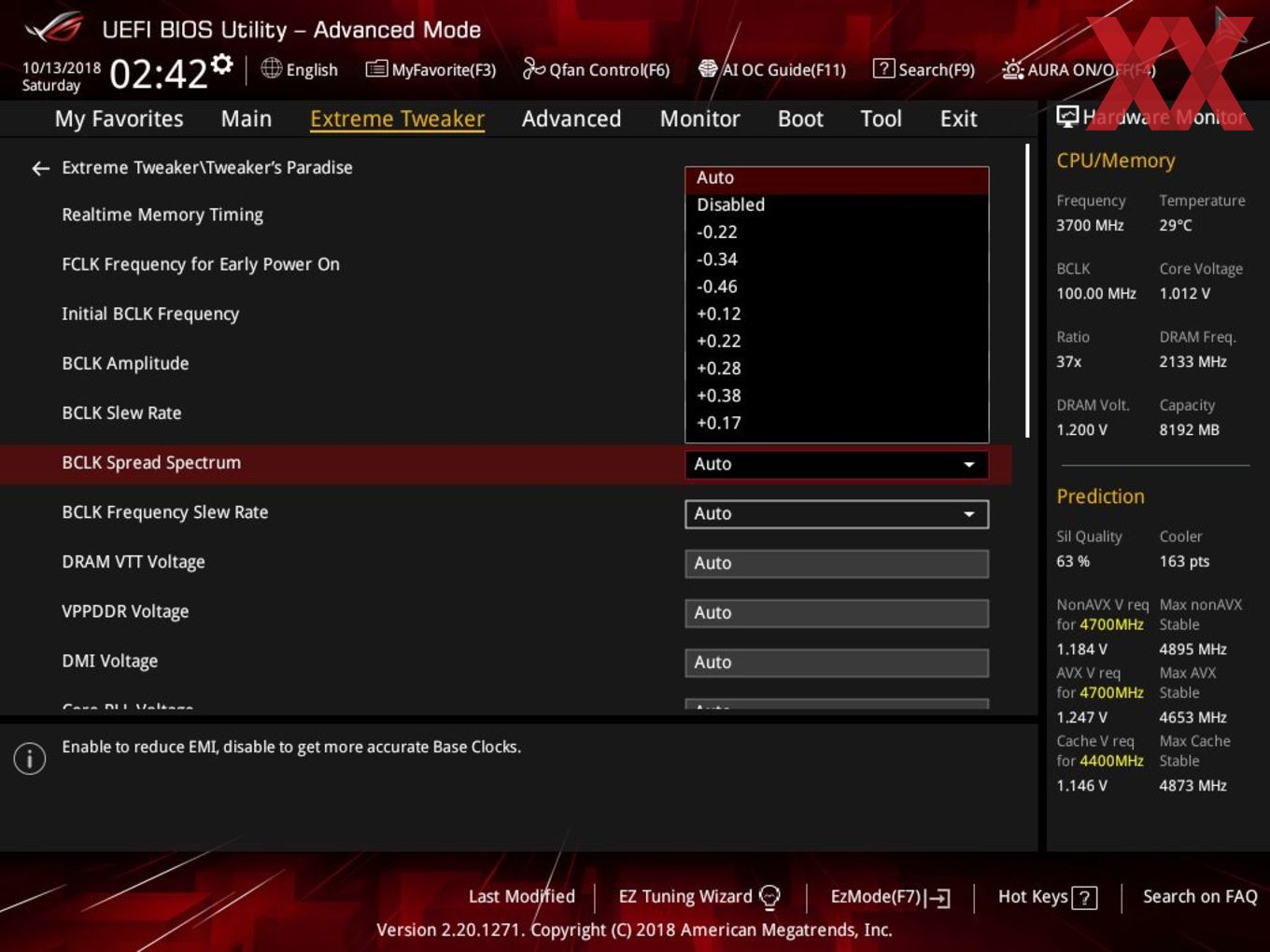The width and height of the screenshot is (1270, 952).
Task: Switch to EzMode(F7)
Action: 890,897
